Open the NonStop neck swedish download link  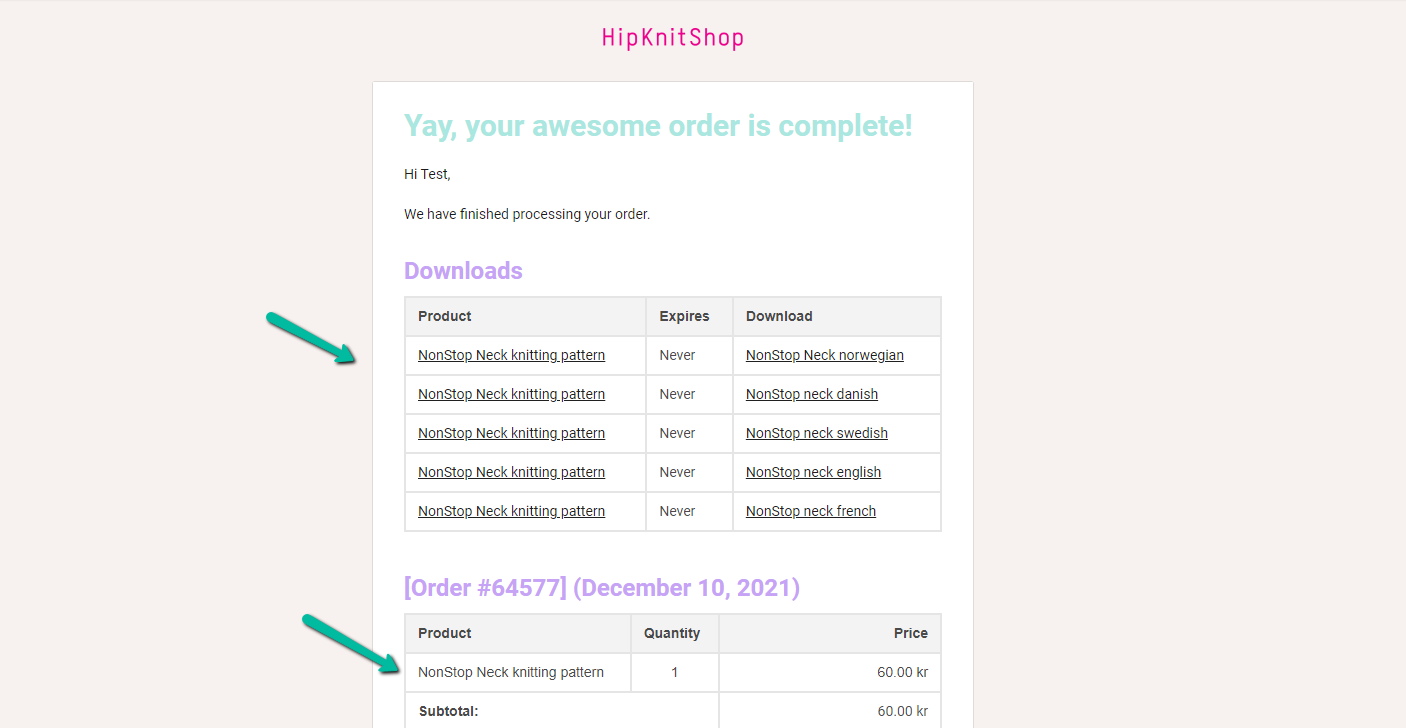tap(817, 433)
